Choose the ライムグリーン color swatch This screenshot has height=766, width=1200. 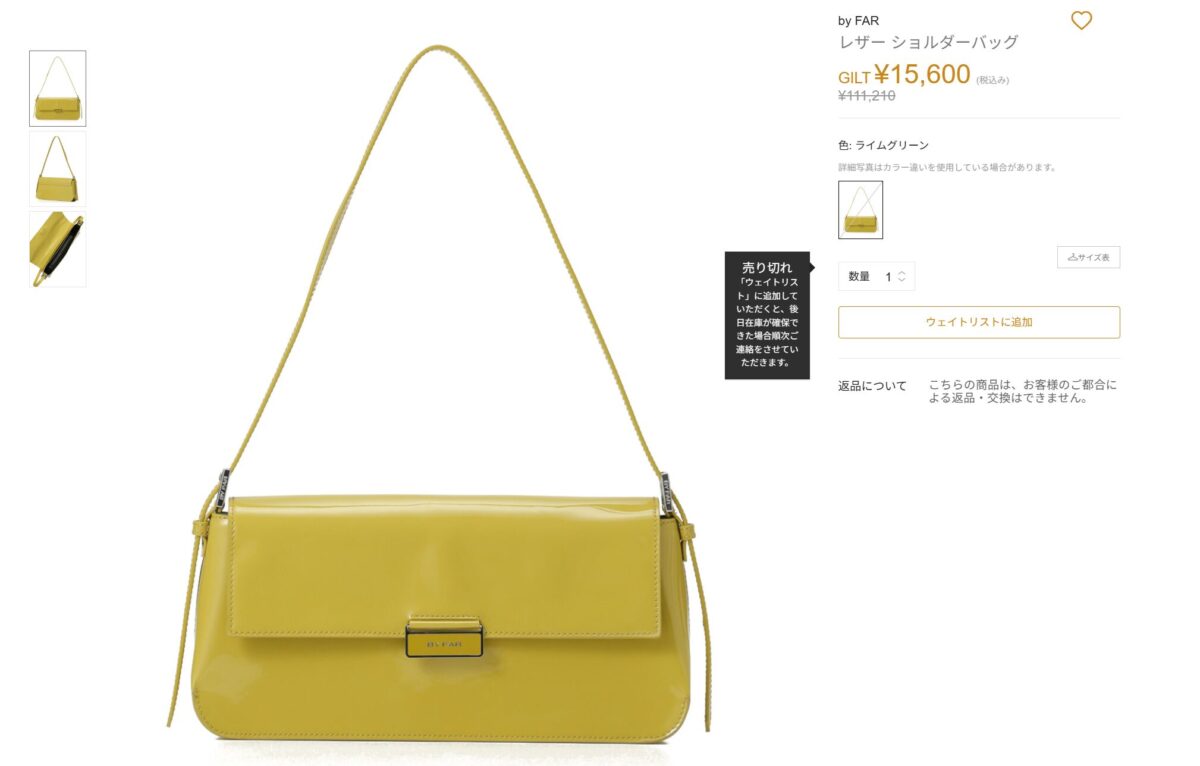pyautogui.click(x=860, y=210)
